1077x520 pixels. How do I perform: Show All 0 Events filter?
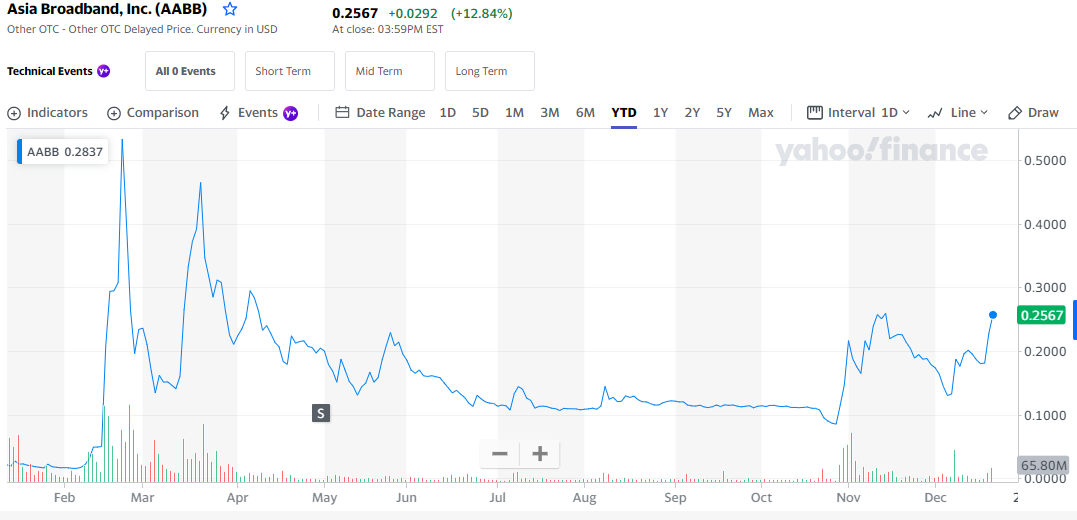(190, 71)
